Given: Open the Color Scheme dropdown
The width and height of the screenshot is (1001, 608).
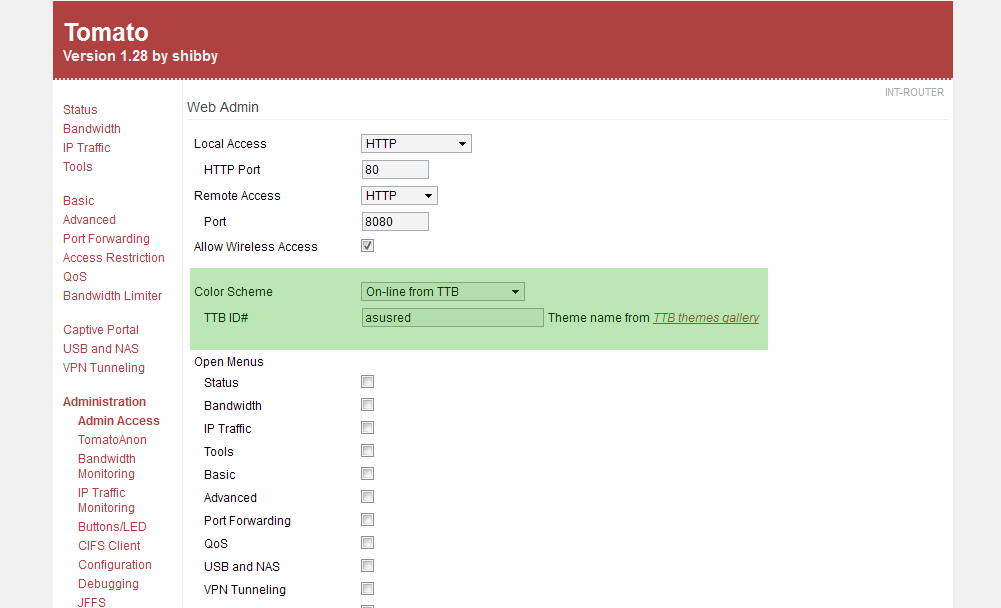Looking at the screenshot, I should (443, 292).
